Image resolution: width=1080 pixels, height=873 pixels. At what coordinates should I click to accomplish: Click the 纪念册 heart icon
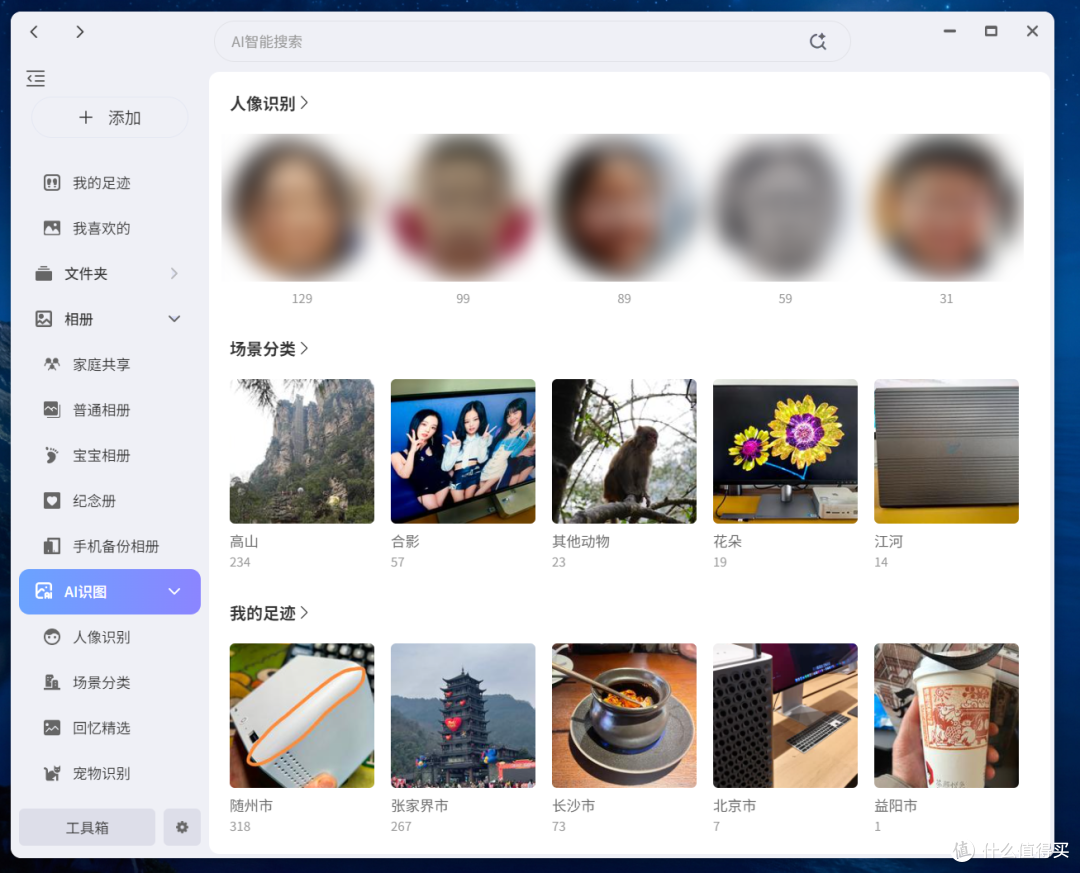(52, 501)
